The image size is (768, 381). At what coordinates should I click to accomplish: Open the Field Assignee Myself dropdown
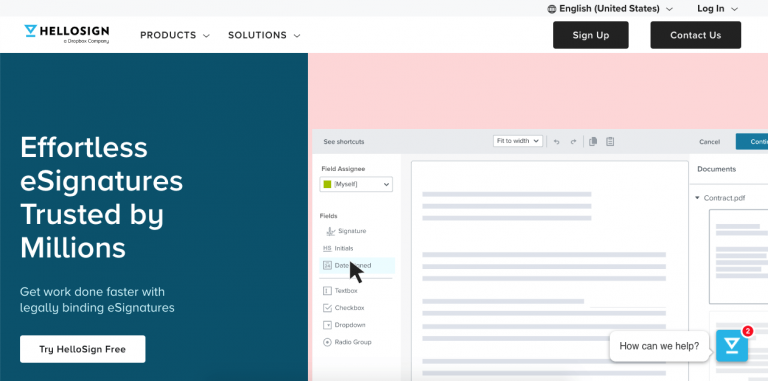click(x=356, y=184)
